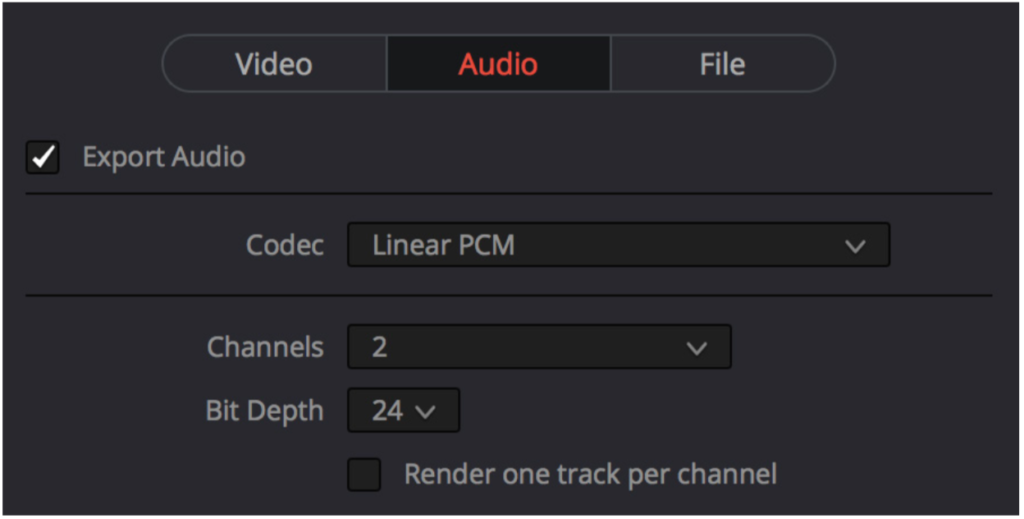The image size is (1024, 519).
Task: Click the chevron next to 24
Action: point(425,412)
